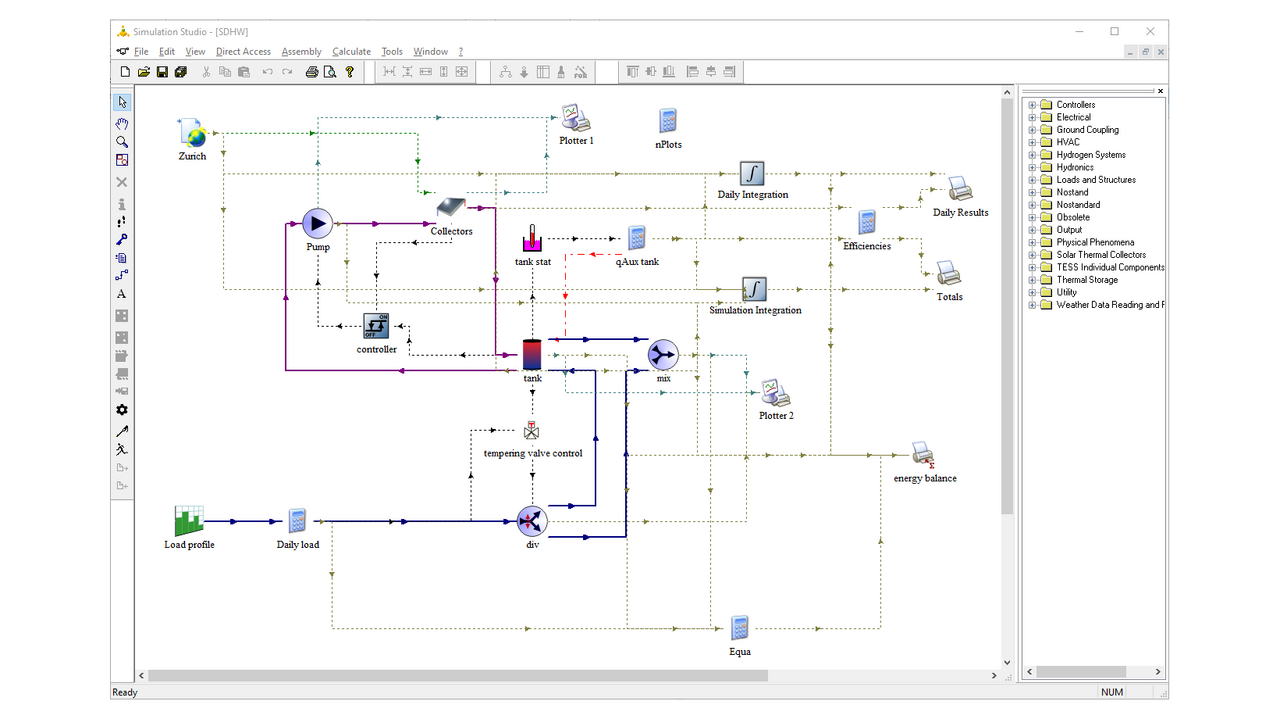
Task: Open the View menu
Action: click(x=195, y=52)
